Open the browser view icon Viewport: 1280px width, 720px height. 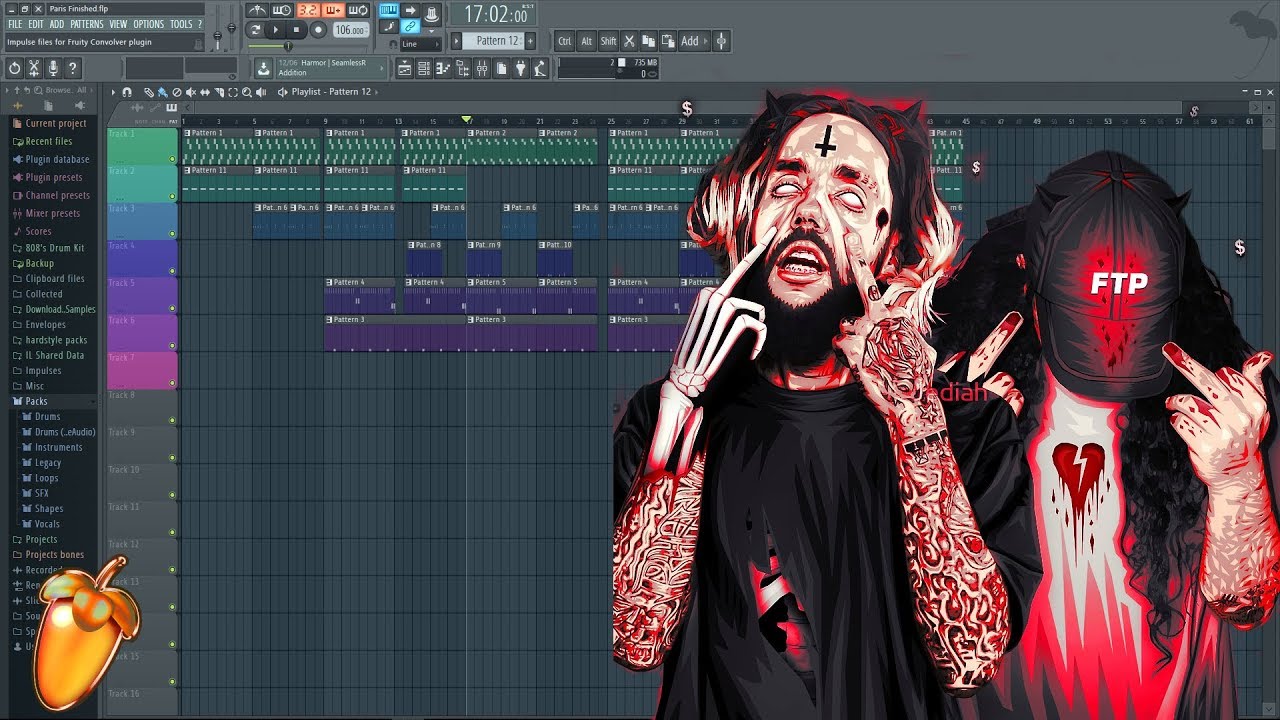(x=462, y=68)
